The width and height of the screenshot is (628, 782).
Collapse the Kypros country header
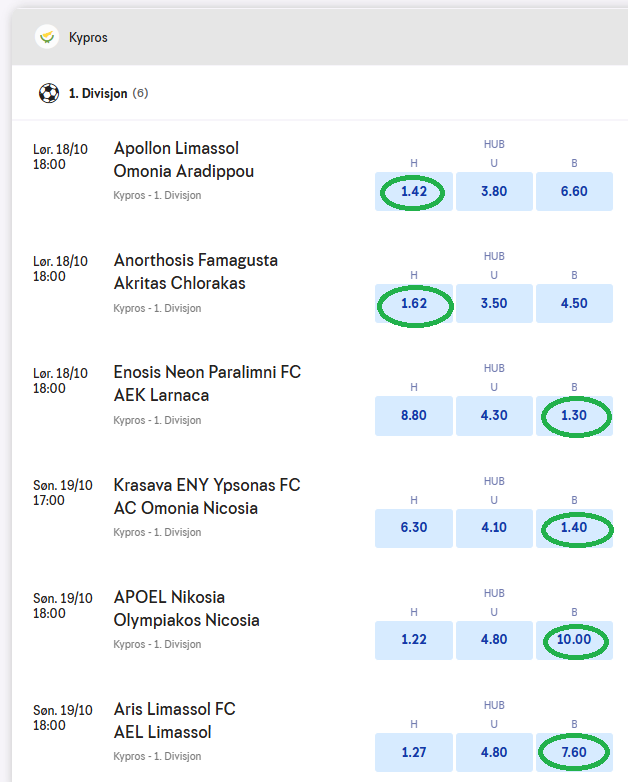point(320,37)
